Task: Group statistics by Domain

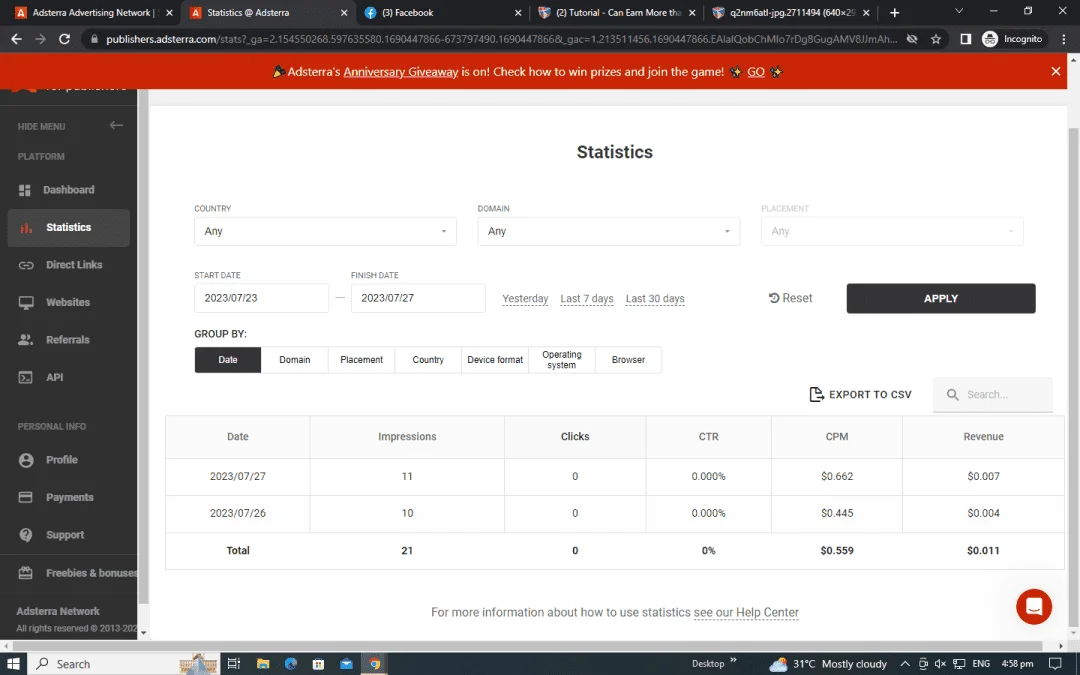Action: pyautogui.click(x=295, y=360)
